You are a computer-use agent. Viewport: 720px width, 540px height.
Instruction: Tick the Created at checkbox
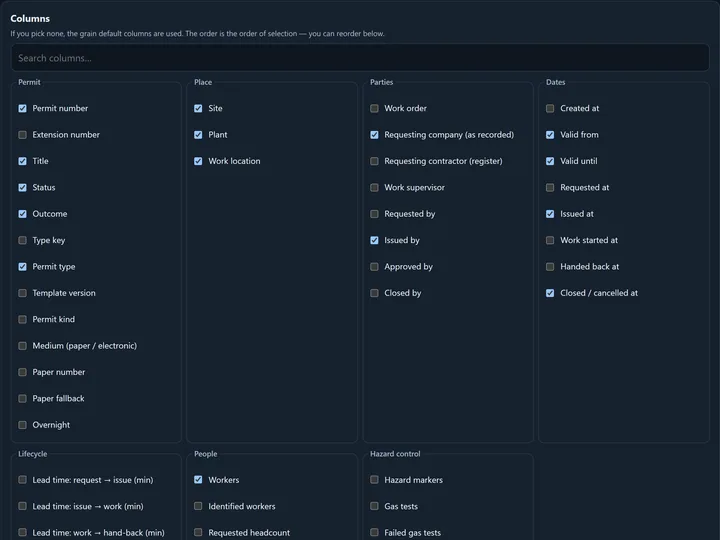pos(550,108)
